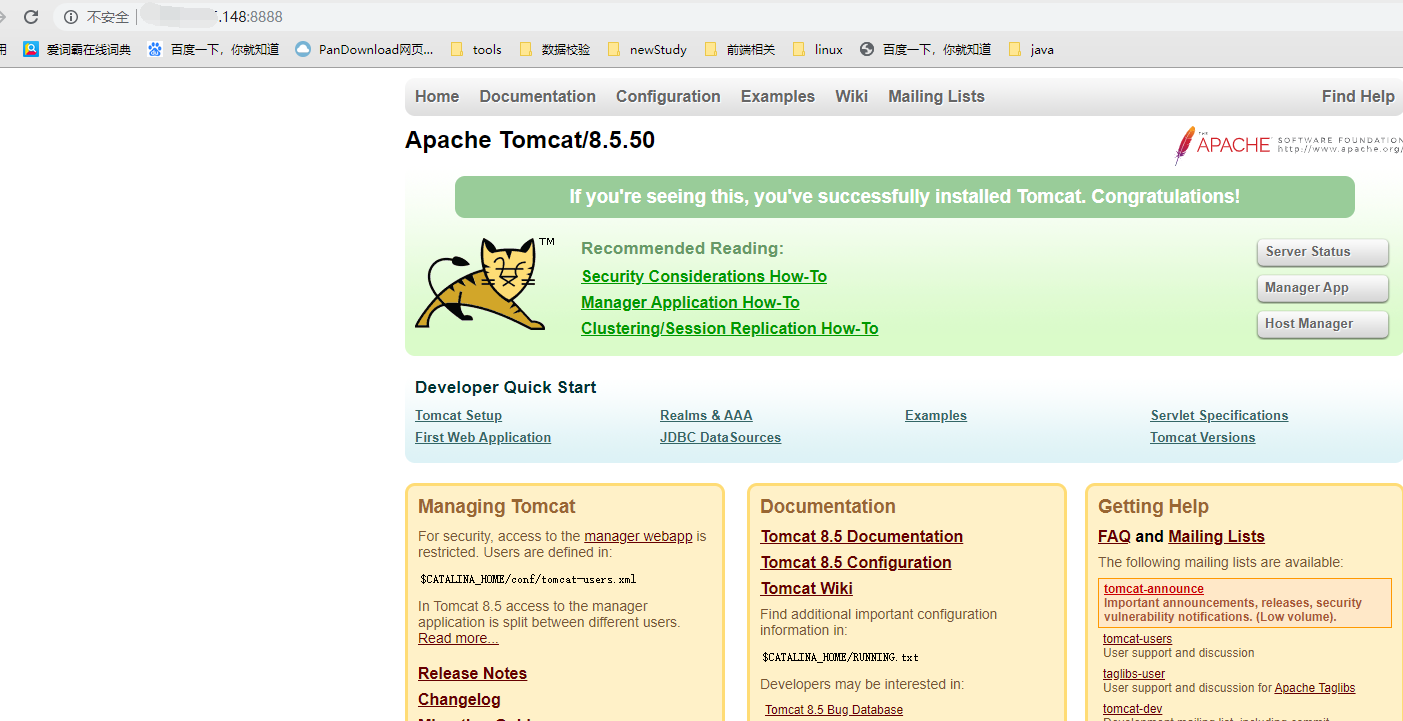Click the Host Manager button
This screenshot has width=1403, height=721.
tap(1322, 324)
